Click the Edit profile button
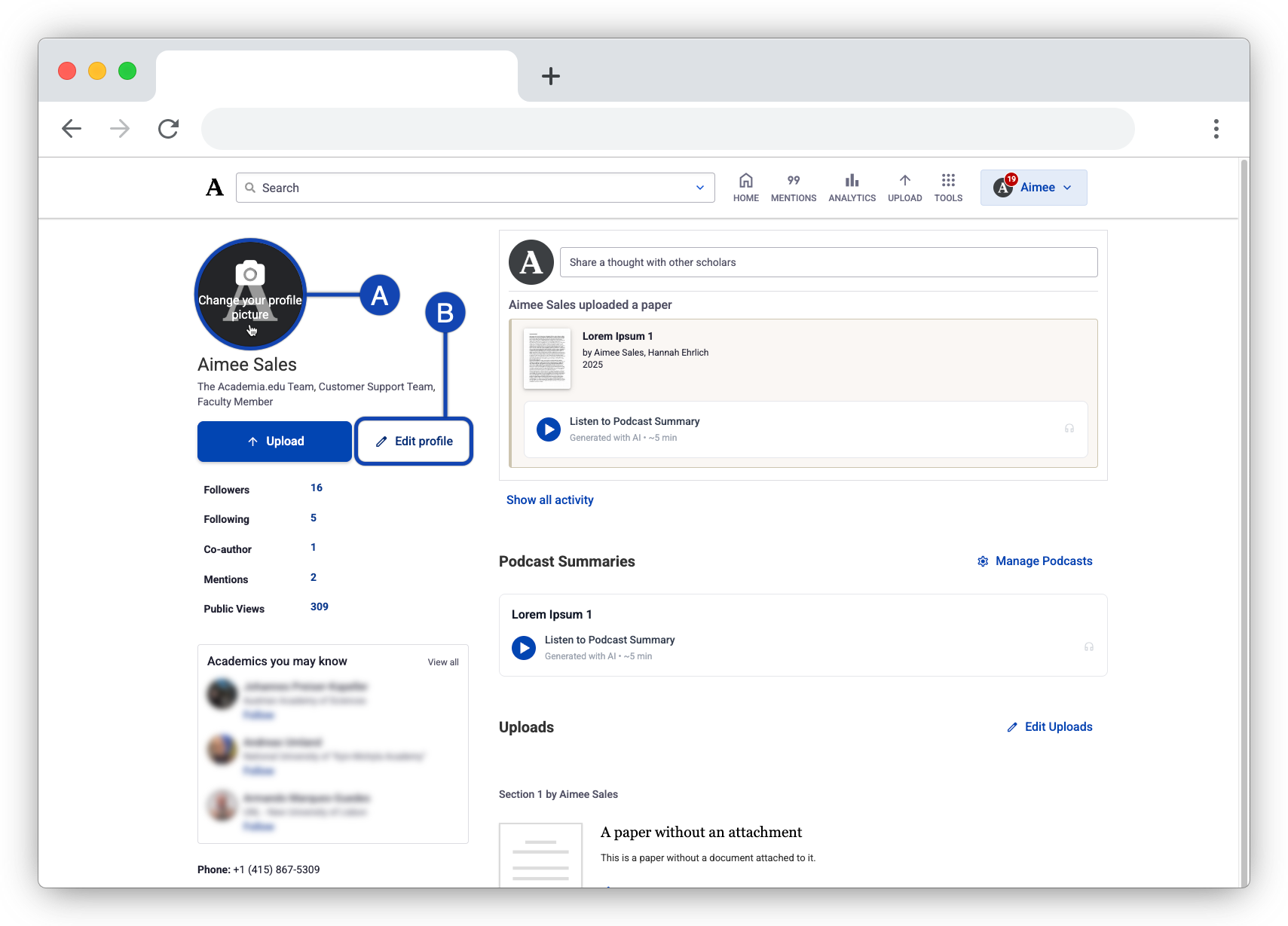This screenshot has width=1288, height=926. (x=414, y=442)
